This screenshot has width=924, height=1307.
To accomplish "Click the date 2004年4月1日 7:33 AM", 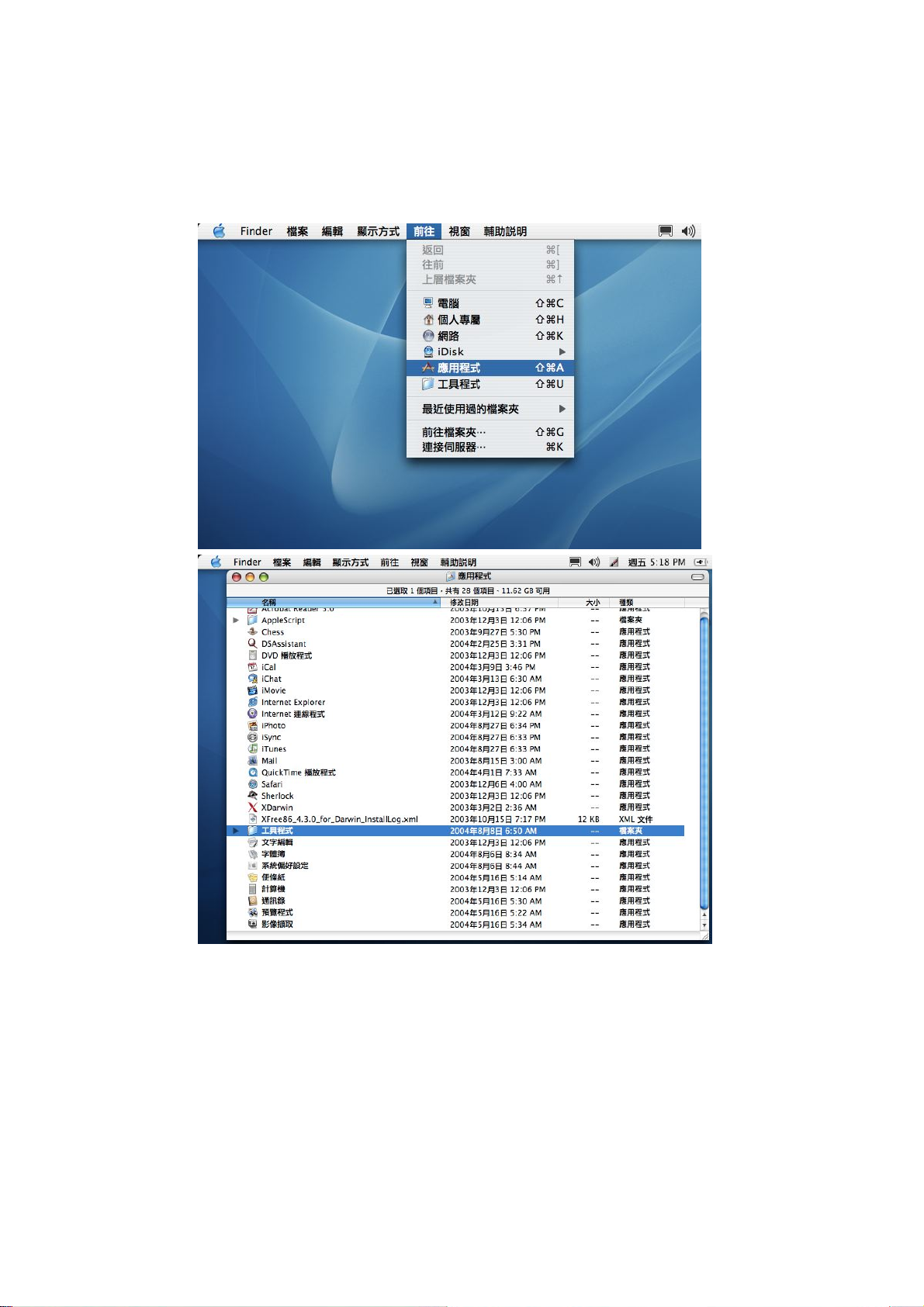I will pyautogui.click(x=493, y=772).
